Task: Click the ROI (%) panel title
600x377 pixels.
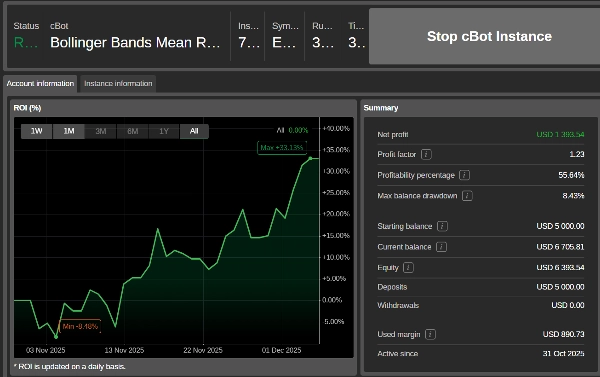Action: 27,108
